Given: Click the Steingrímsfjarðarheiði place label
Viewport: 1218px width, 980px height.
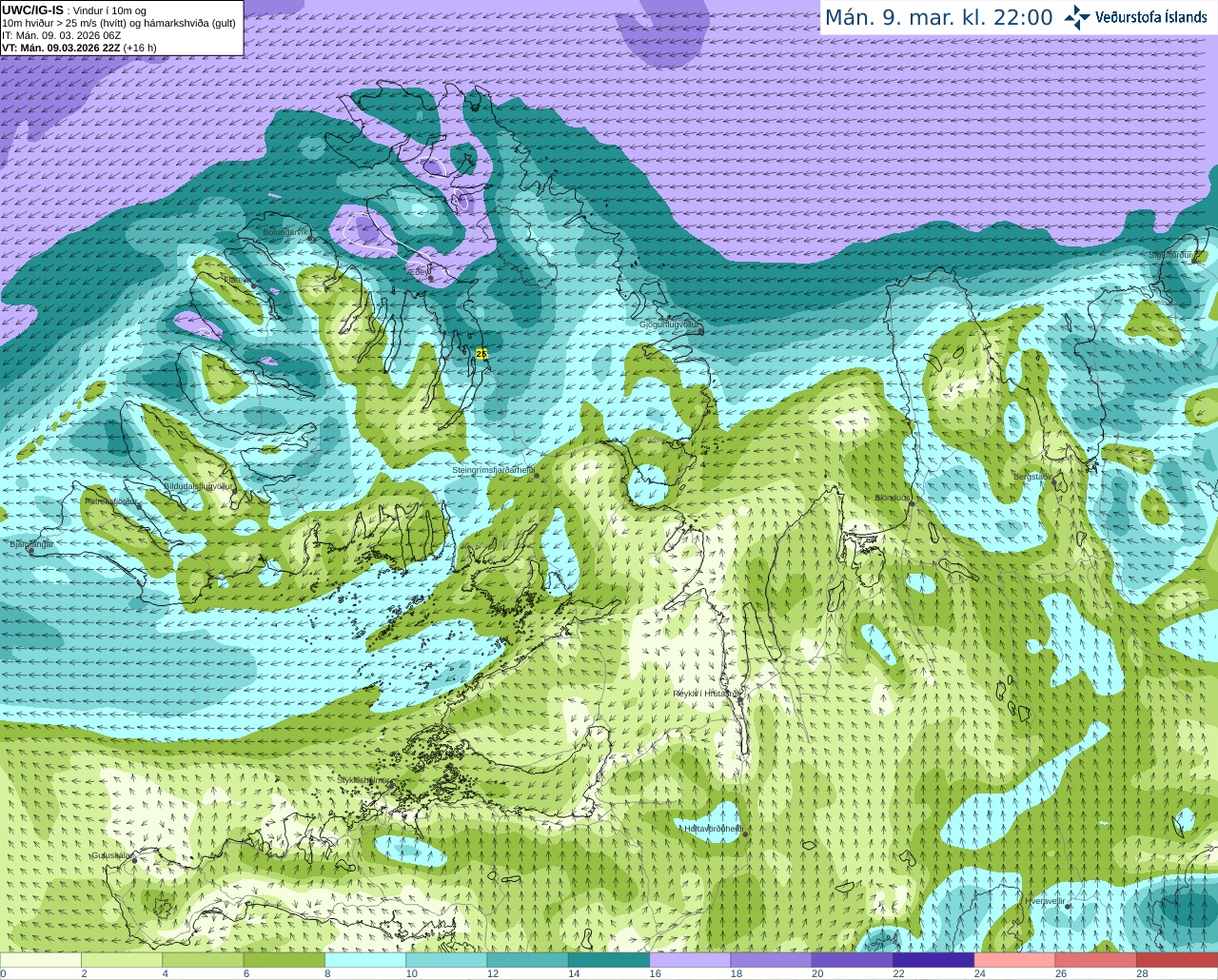Looking at the screenshot, I should pos(493,470).
